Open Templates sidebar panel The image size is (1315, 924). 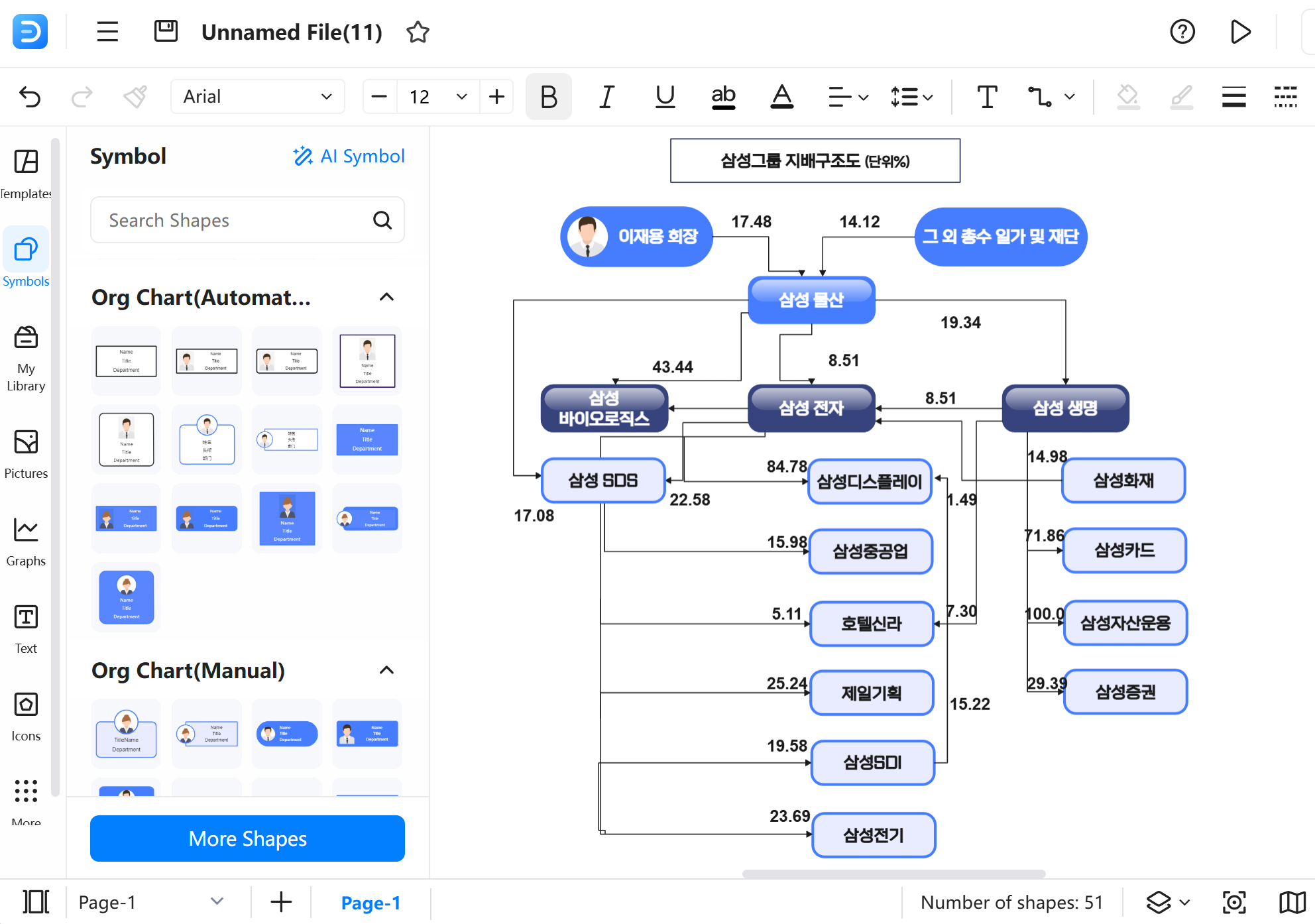(x=26, y=174)
